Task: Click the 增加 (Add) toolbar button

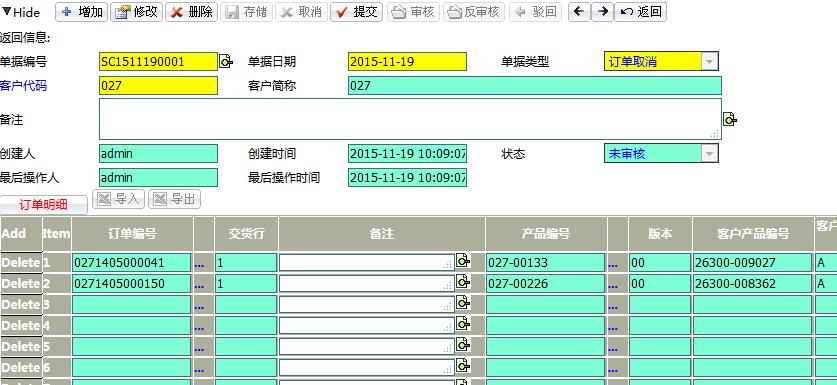Action: tap(82, 12)
